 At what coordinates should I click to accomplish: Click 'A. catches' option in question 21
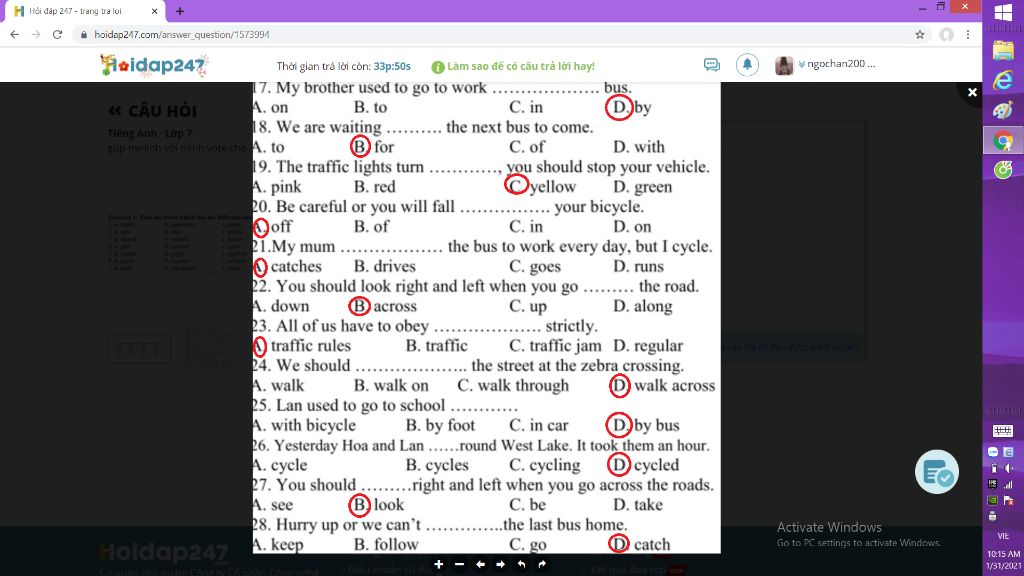287,266
